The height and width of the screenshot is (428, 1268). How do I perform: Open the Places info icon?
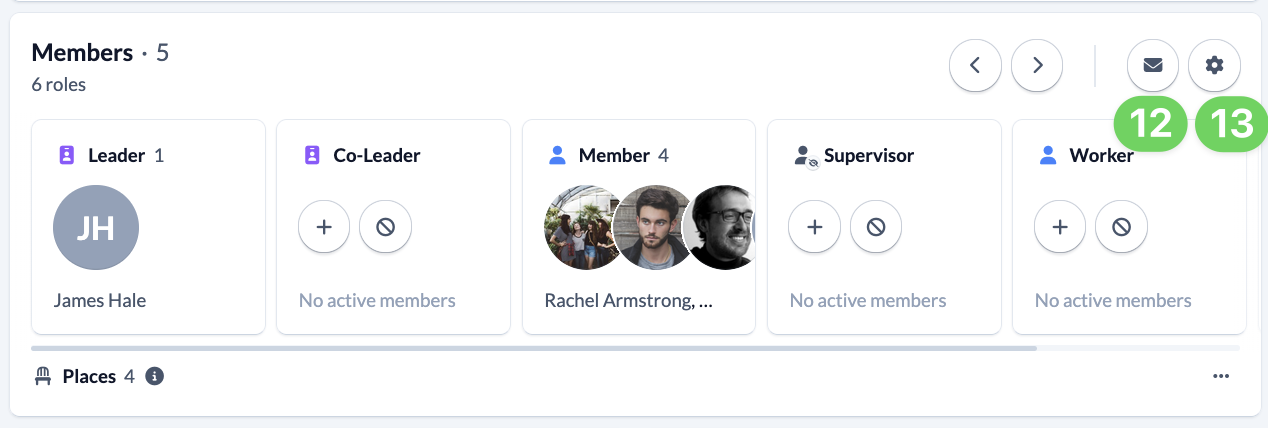pyautogui.click(x=154, y=377)
